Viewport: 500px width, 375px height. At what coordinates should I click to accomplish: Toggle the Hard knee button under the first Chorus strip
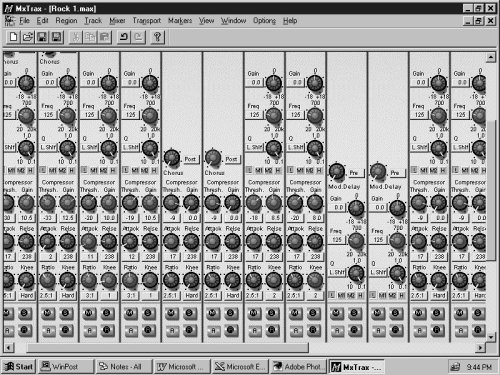[191, 295]
